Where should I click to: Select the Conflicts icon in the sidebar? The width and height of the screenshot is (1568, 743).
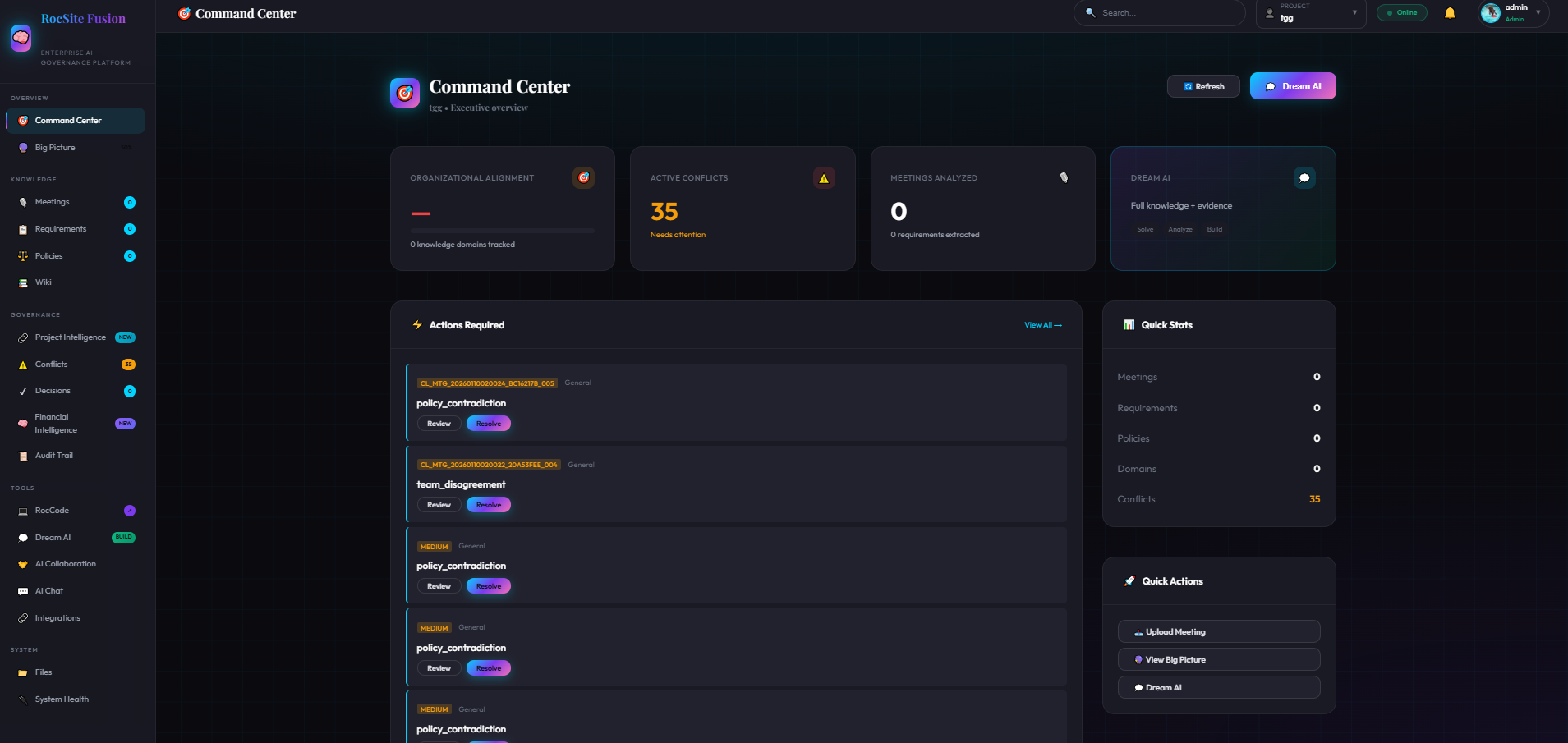click(x=22, y=364)
